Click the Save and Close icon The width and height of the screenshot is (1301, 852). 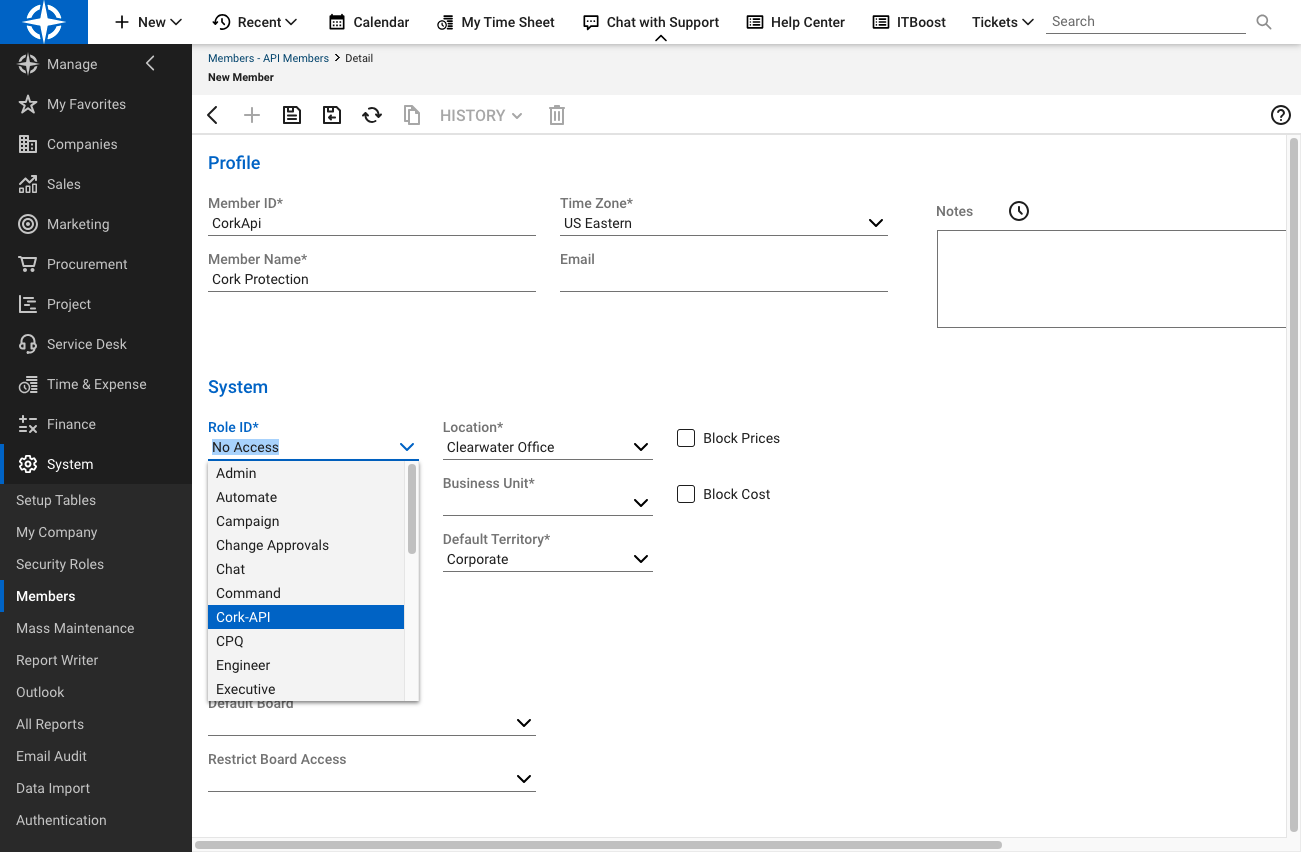click(x=332, y=115)
